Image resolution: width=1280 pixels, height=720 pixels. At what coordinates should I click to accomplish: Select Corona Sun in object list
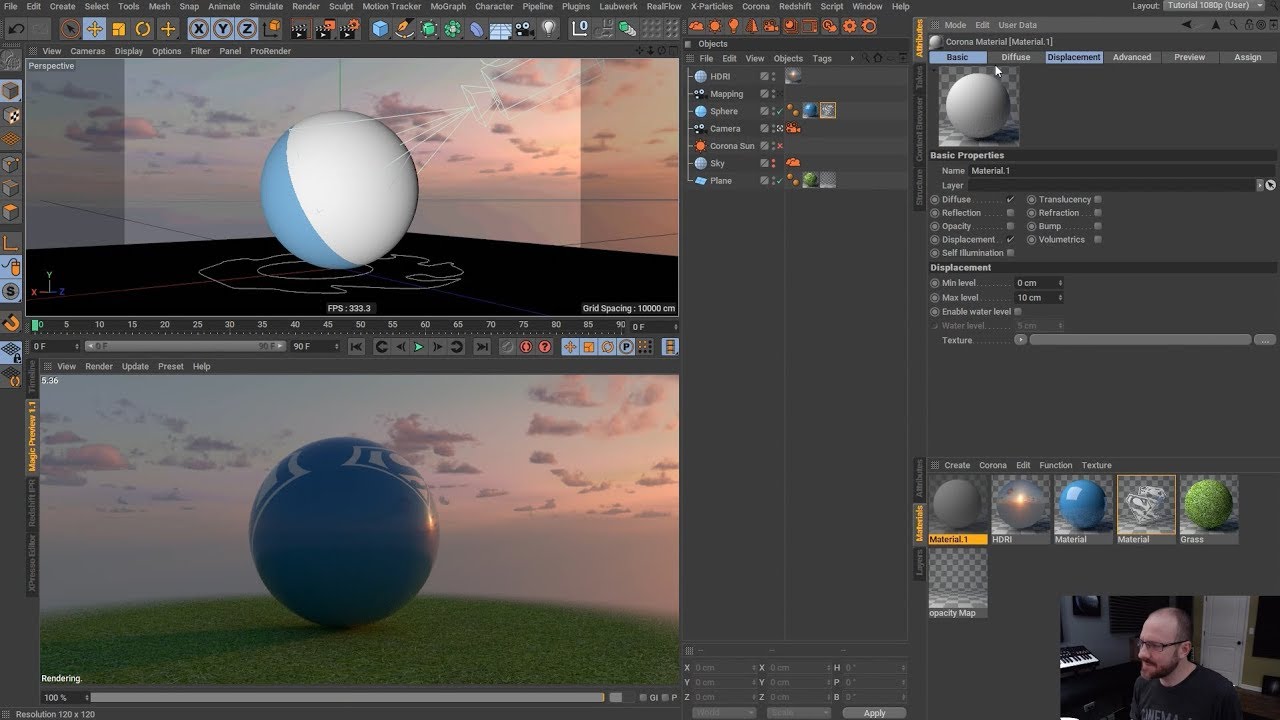(732, 146)
